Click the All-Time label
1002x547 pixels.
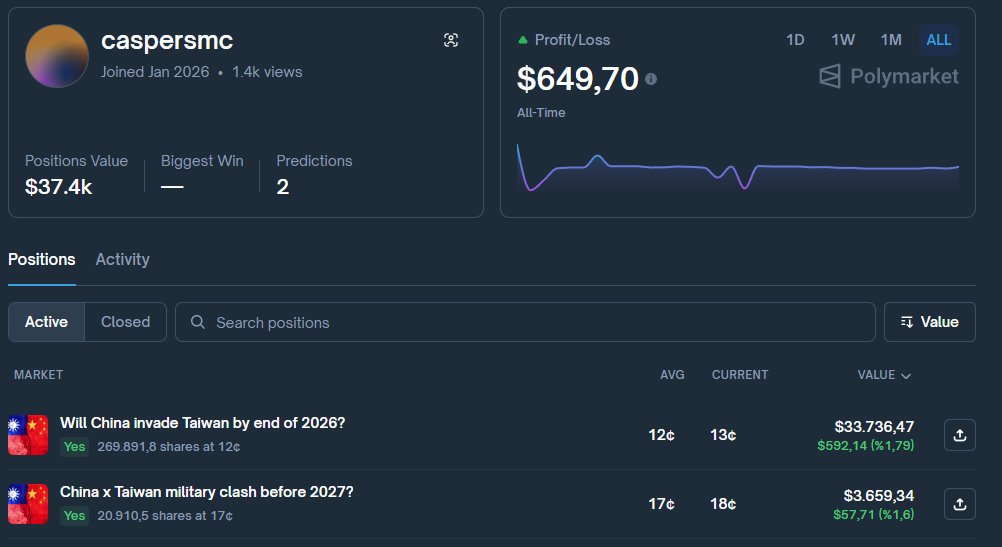pos(541,112)
